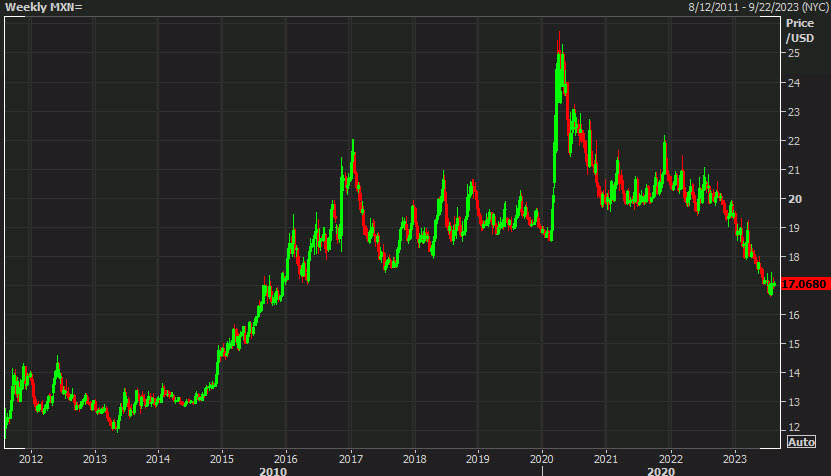The image size is (831, 476).
Task: Click the date range 8/12/2011 - 9/22/2023 (NYC)
Action: [x=758, y=7]
